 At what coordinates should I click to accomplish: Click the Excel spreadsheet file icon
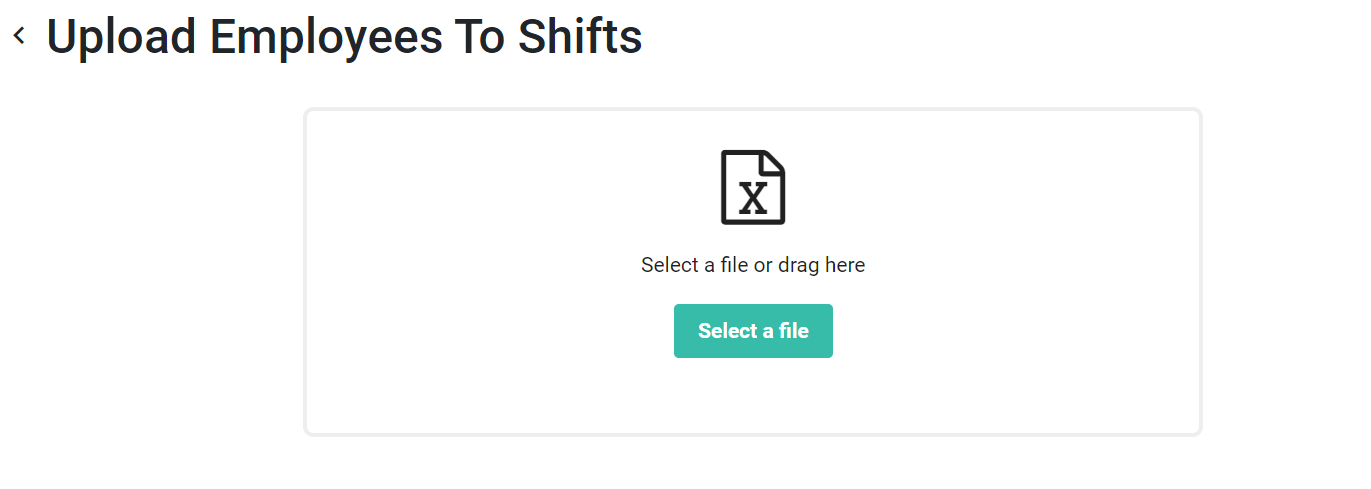click(x=753, y=187)
